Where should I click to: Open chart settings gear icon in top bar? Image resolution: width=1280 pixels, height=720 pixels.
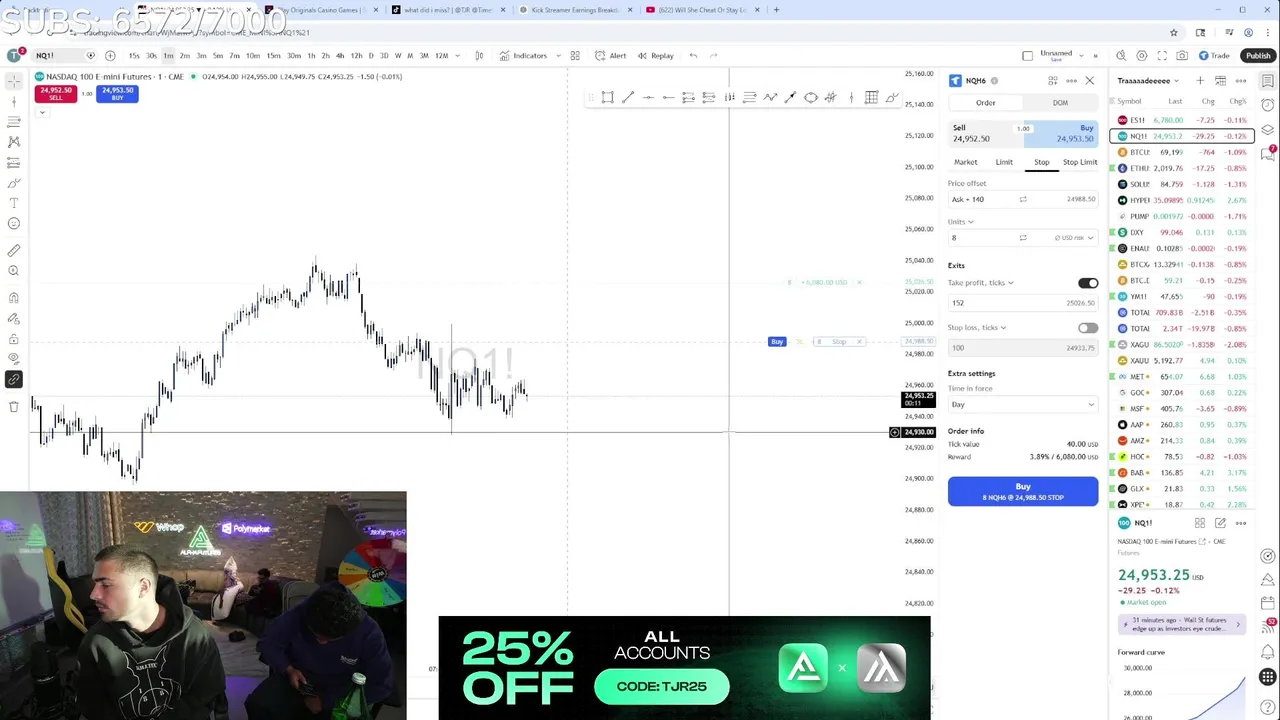[x=1141, y=56]
